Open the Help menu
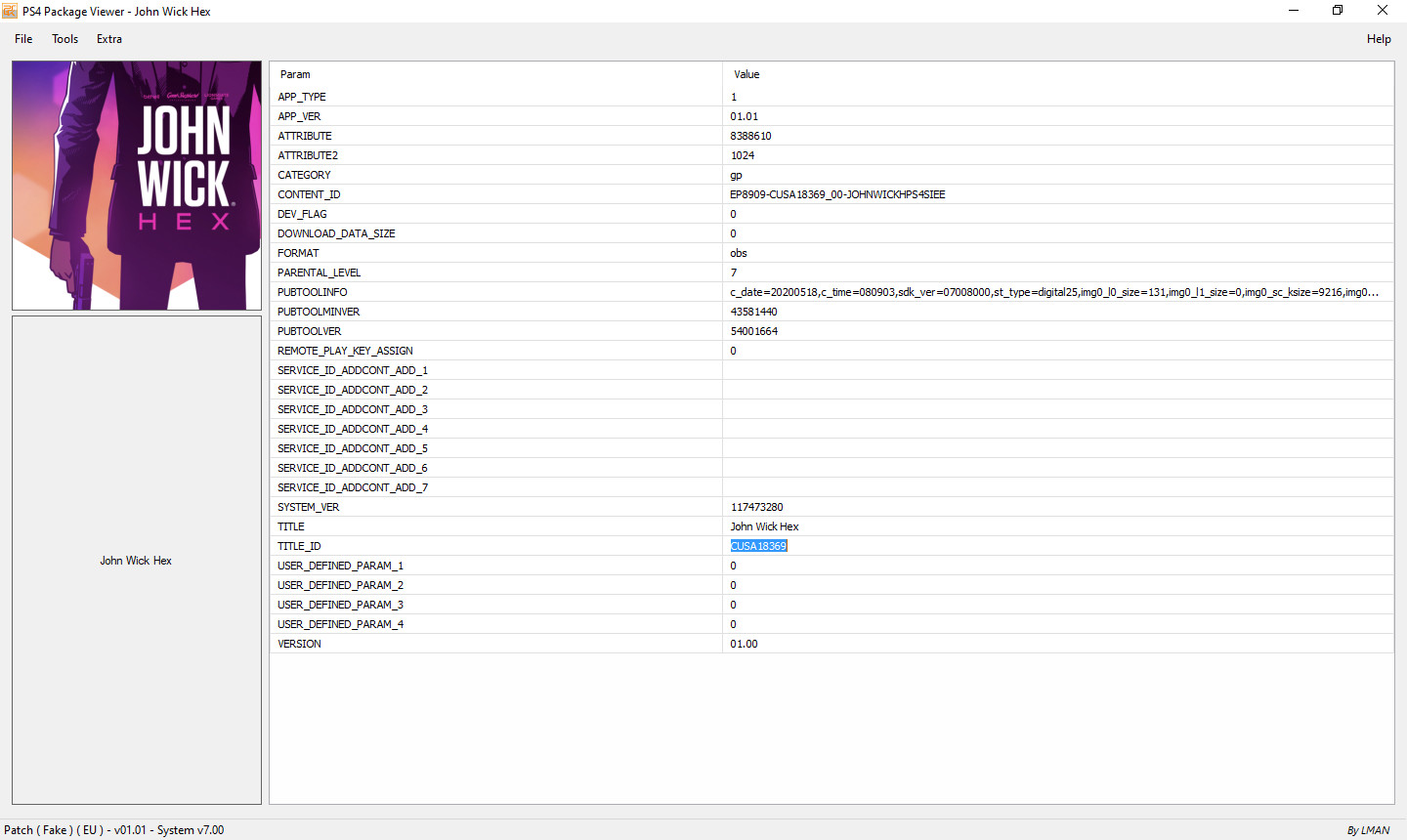 pyautogui.click(x=1379, y=39)
